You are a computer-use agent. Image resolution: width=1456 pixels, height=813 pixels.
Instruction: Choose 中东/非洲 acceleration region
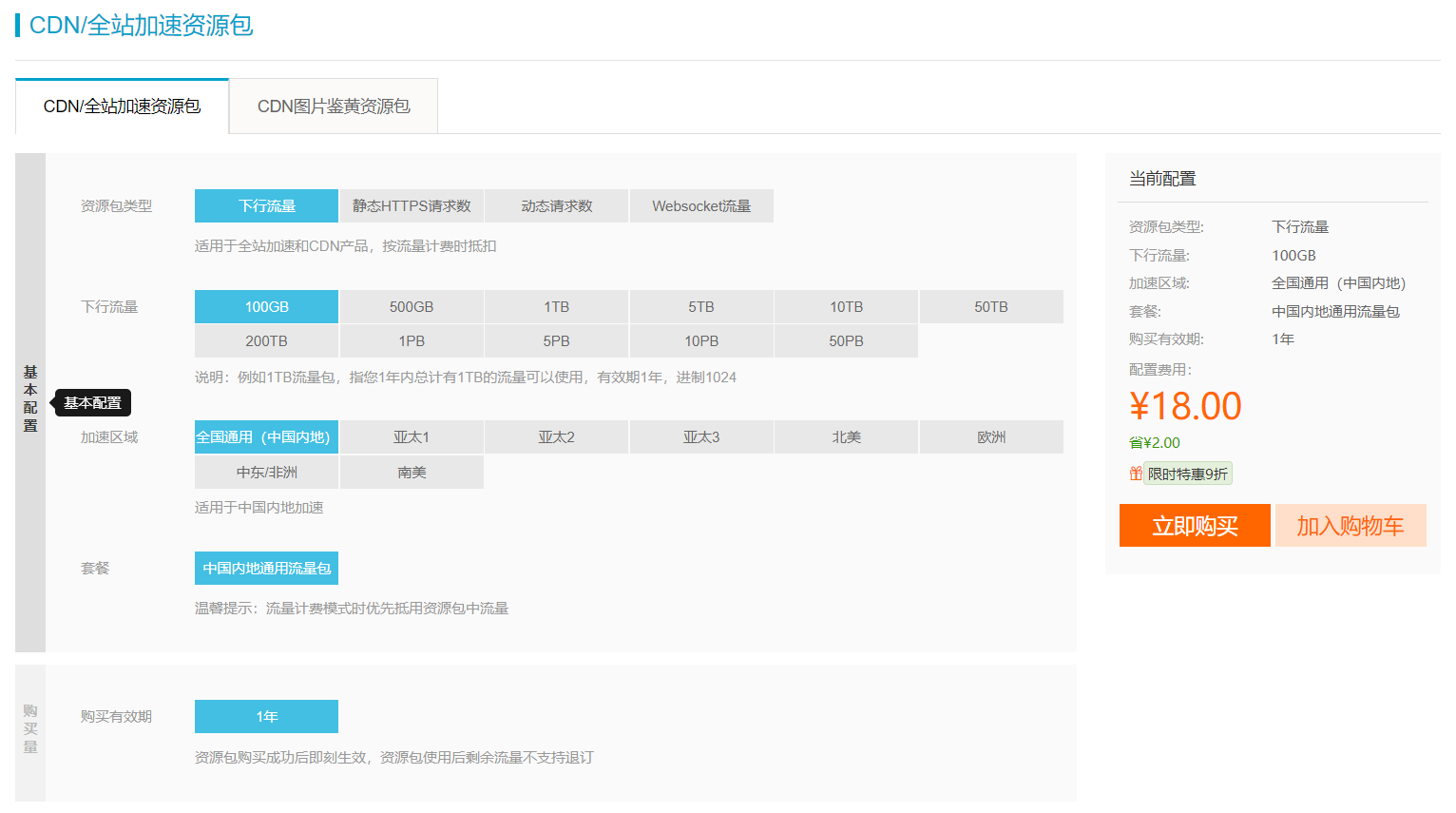(266, 473)
